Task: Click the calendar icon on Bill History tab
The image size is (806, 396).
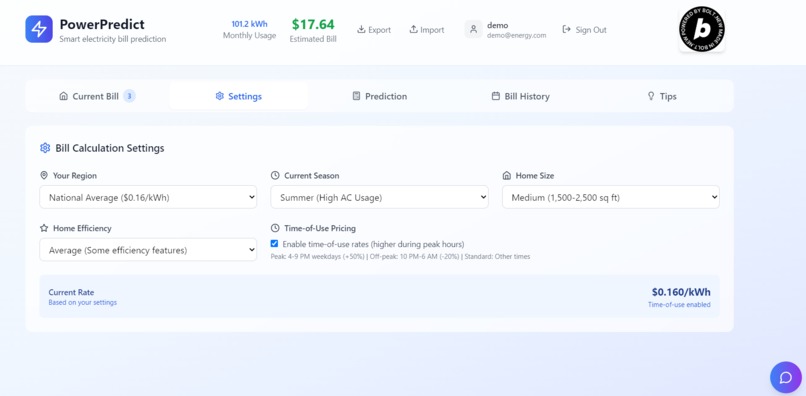Action: tap(496, 96)
